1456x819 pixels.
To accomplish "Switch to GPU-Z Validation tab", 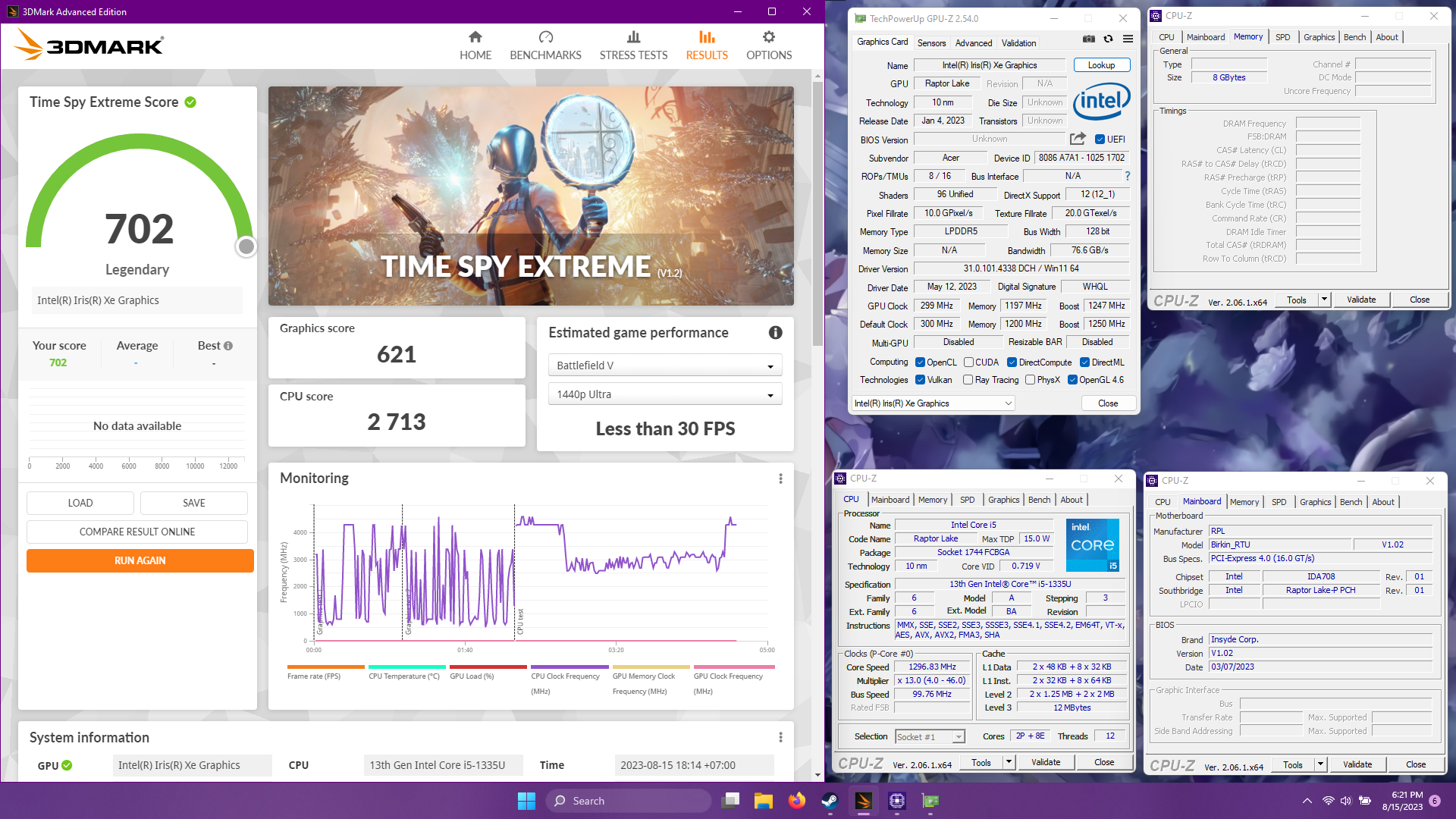I will [1018, 43].
